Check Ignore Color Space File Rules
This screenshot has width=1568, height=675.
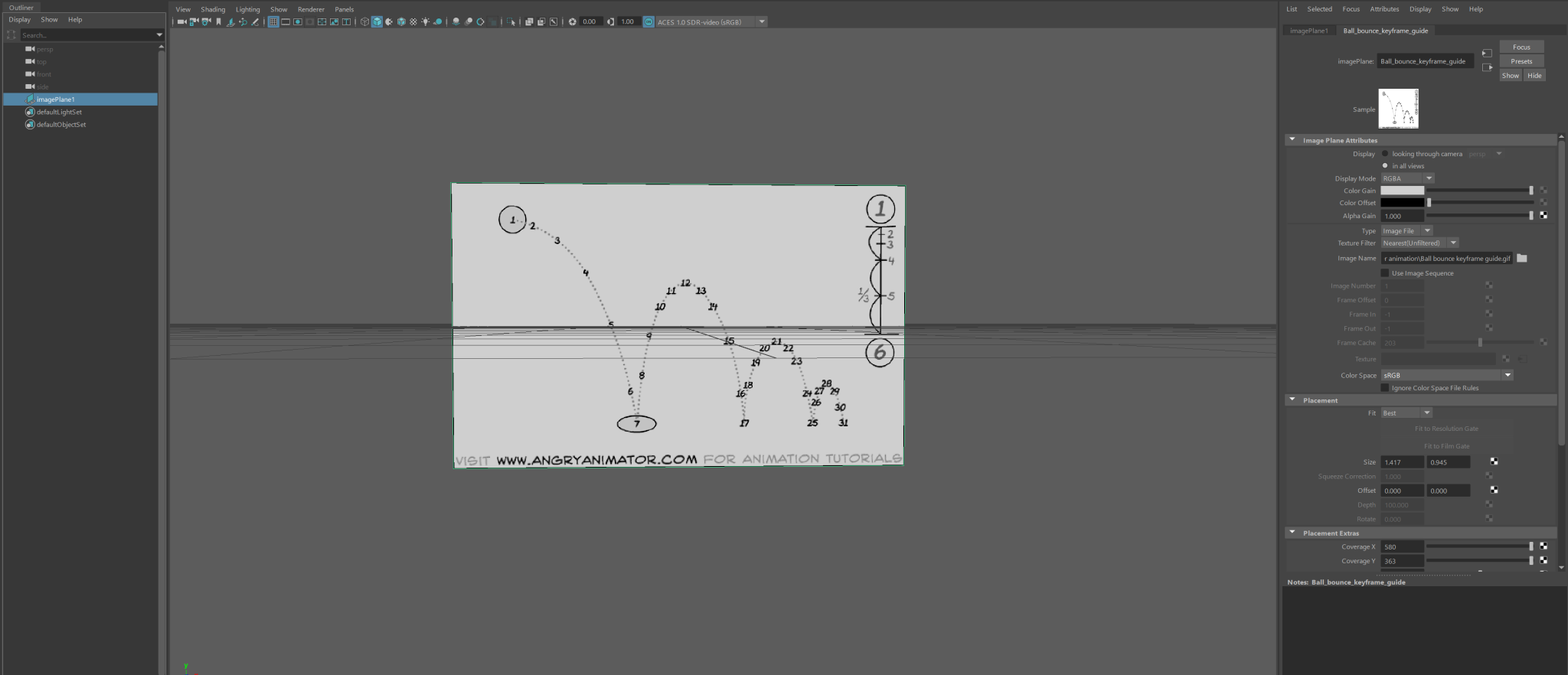point(1385,388)
